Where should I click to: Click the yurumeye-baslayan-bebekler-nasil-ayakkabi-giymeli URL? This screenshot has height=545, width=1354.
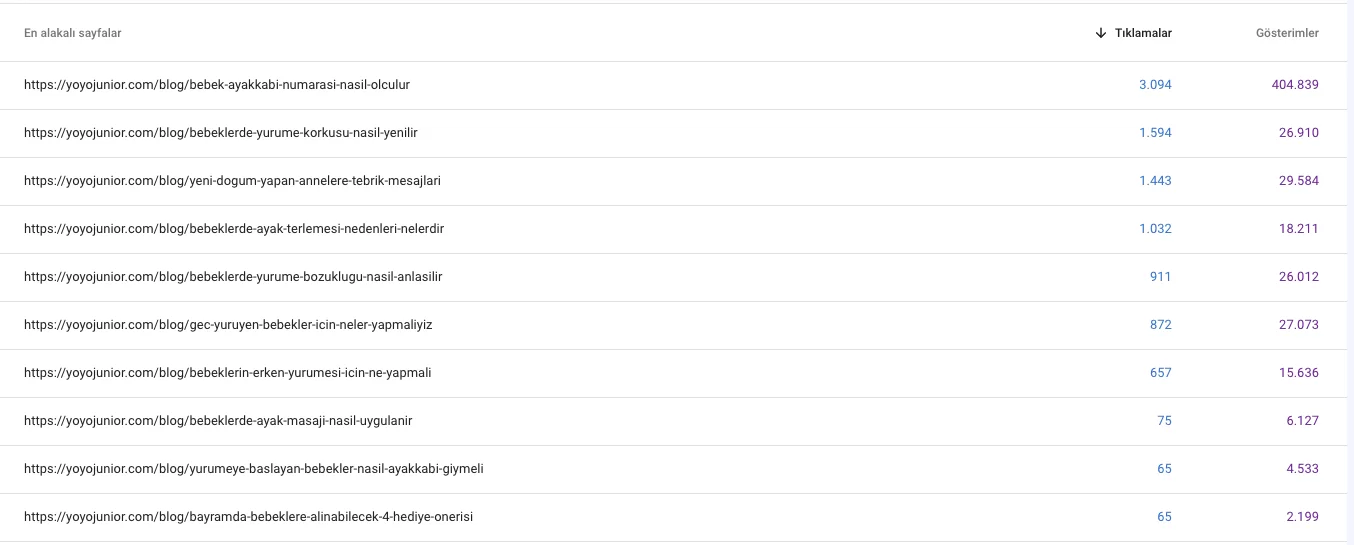pyautogui.click(x=254, y=469)
